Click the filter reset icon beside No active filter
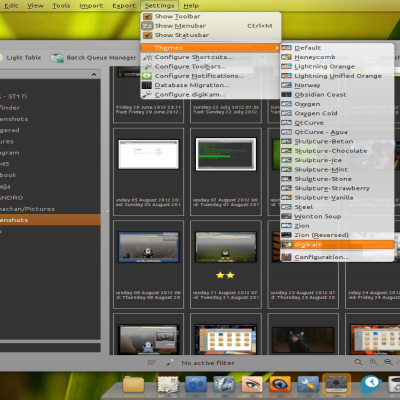This screenshot has width=400, height=400. tap(152, 362)
